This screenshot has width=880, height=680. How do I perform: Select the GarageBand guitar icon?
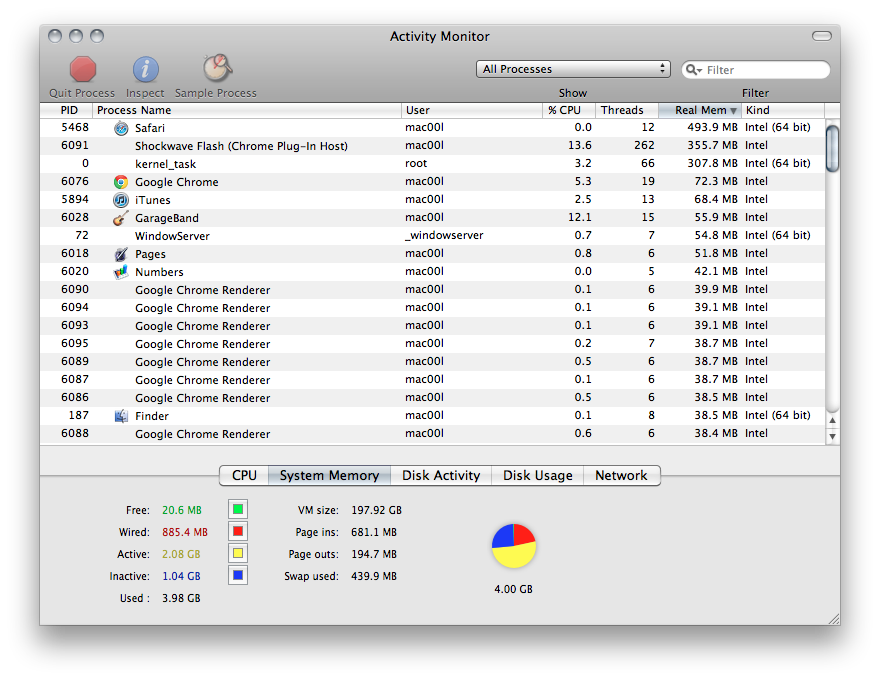coord(121,218)
